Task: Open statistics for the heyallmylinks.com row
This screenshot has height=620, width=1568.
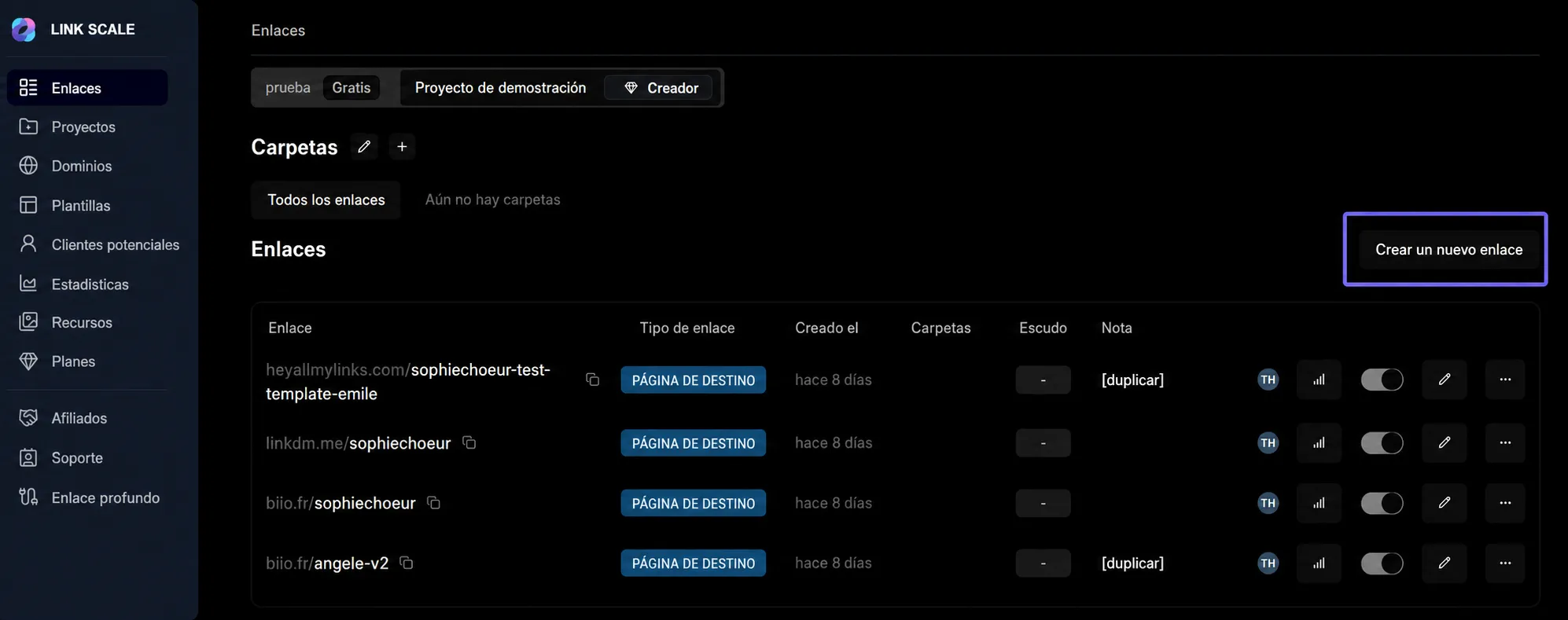Action: (x=1319, y=380)
